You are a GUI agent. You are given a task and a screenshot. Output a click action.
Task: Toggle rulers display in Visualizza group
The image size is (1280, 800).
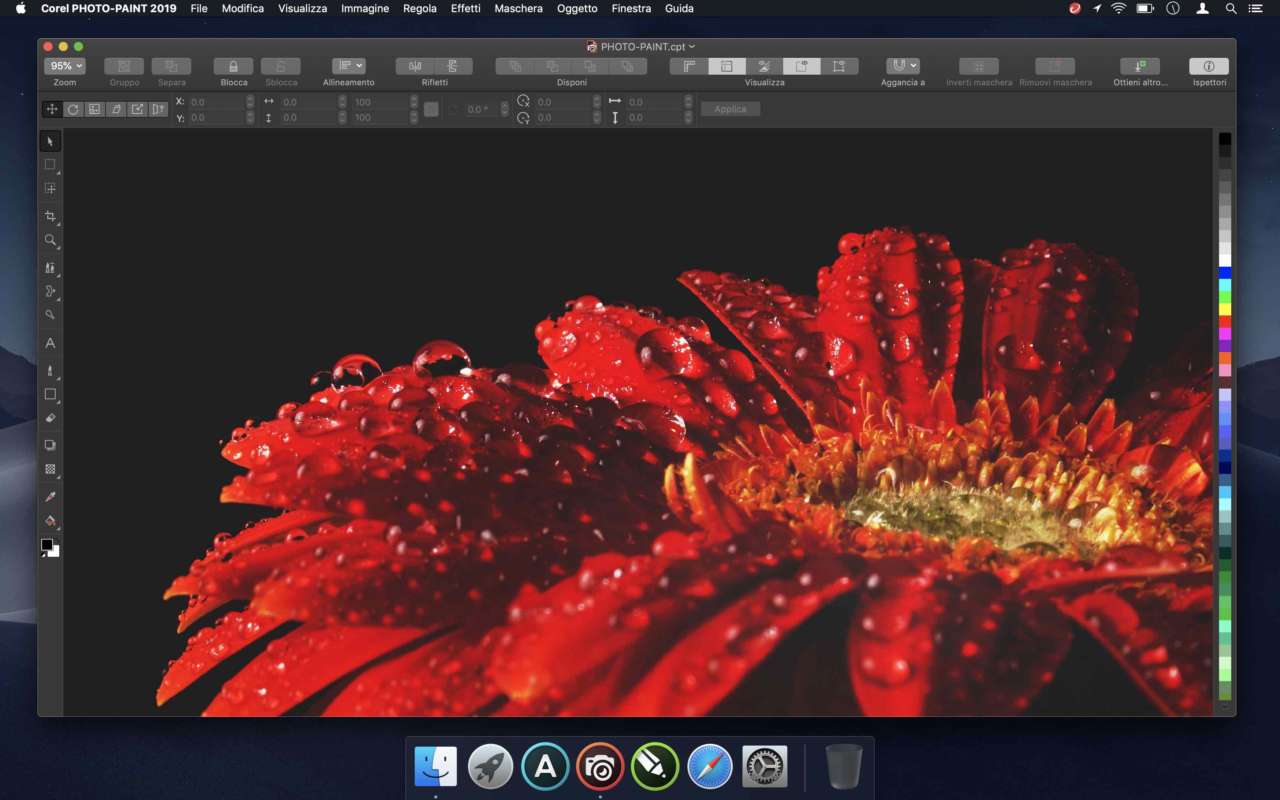click(689, 66)
